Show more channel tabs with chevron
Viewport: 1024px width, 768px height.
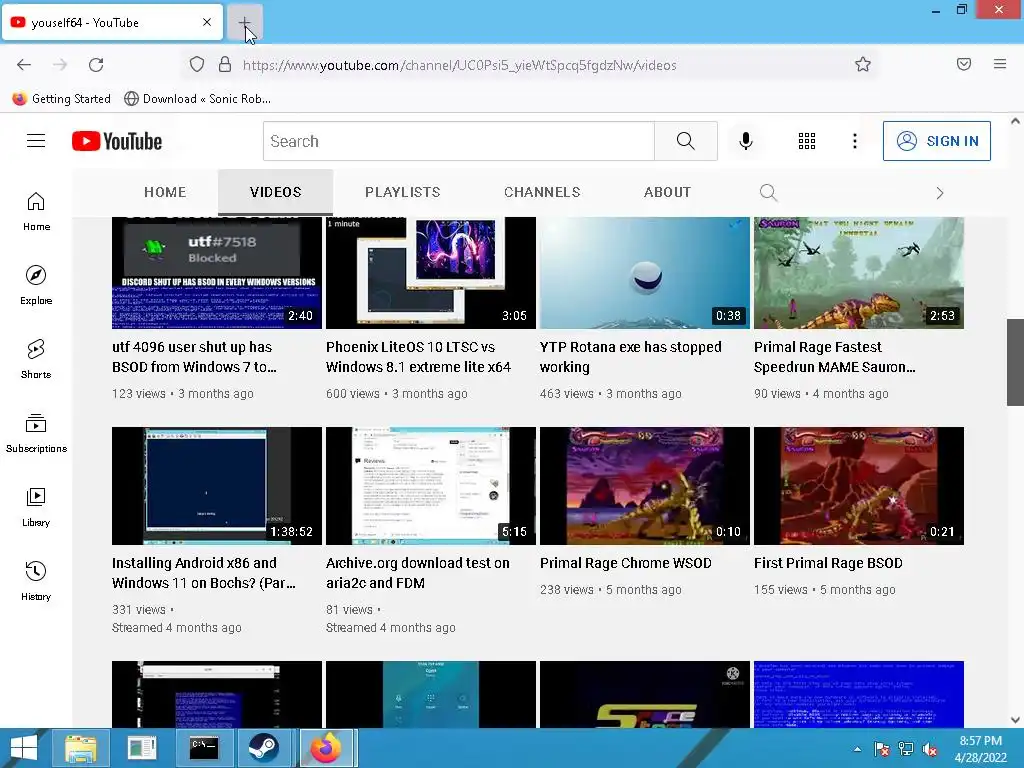tap(939, 193)
